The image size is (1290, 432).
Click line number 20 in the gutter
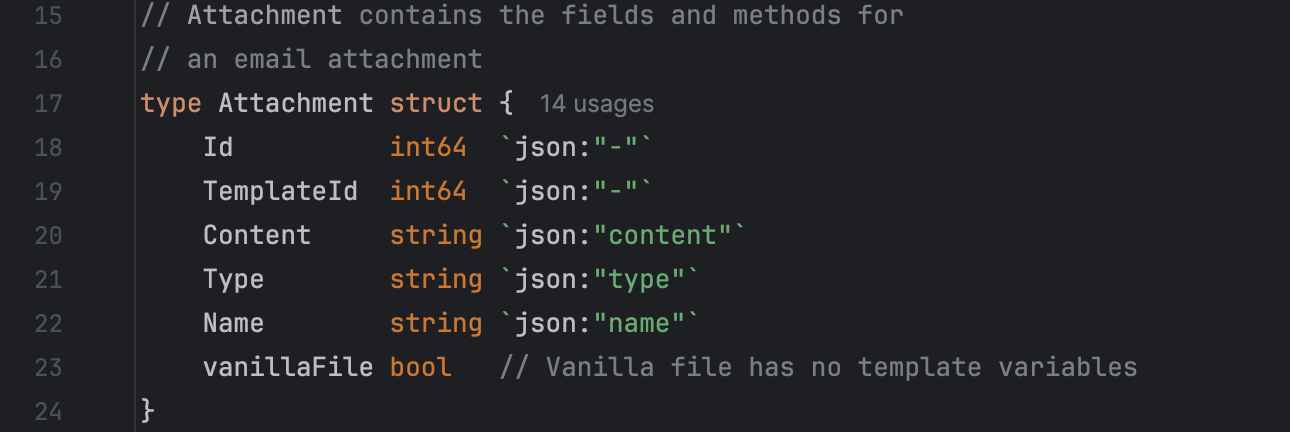click(x=48, y=236)
